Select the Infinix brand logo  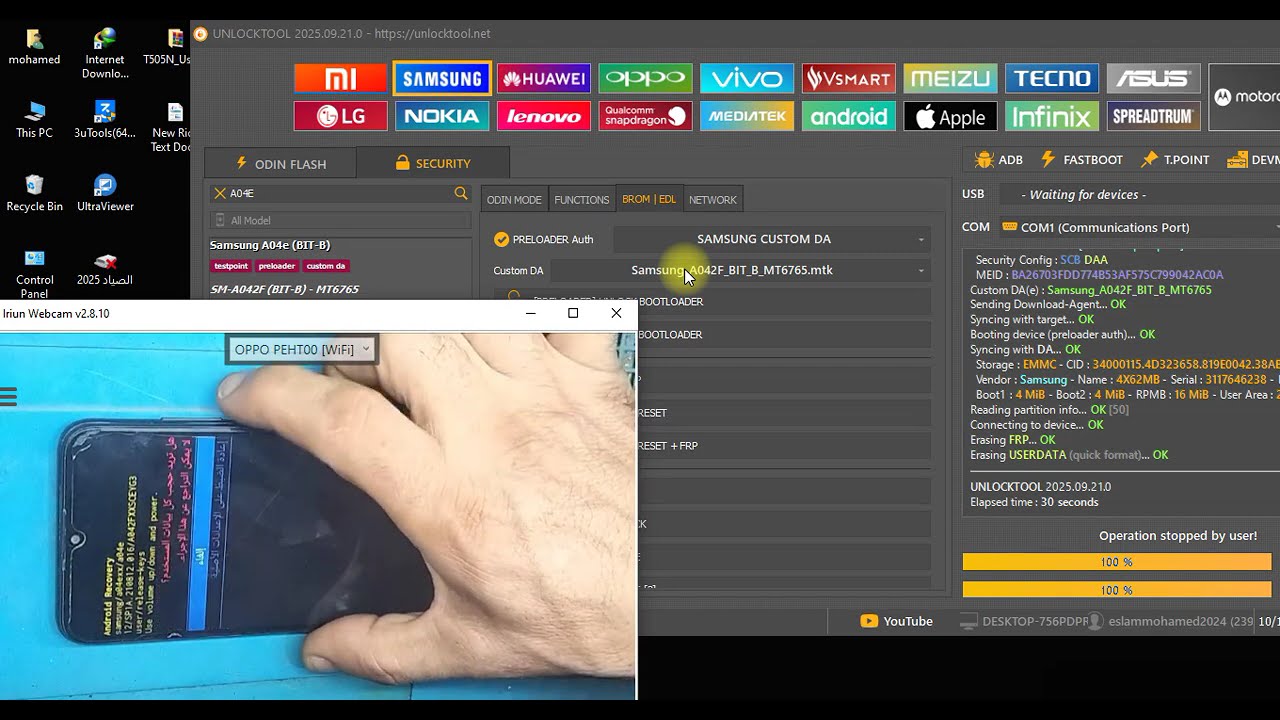1052,116
